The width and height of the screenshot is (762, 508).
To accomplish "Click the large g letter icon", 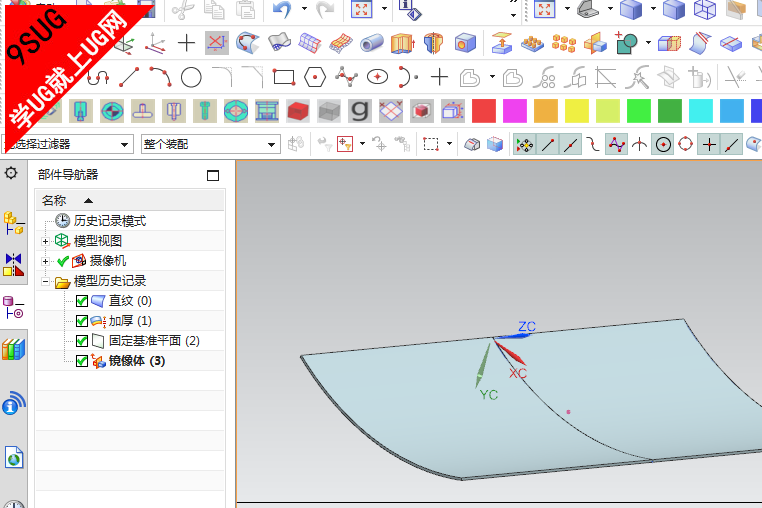I will pyautogui.click(x=360, y=111).
